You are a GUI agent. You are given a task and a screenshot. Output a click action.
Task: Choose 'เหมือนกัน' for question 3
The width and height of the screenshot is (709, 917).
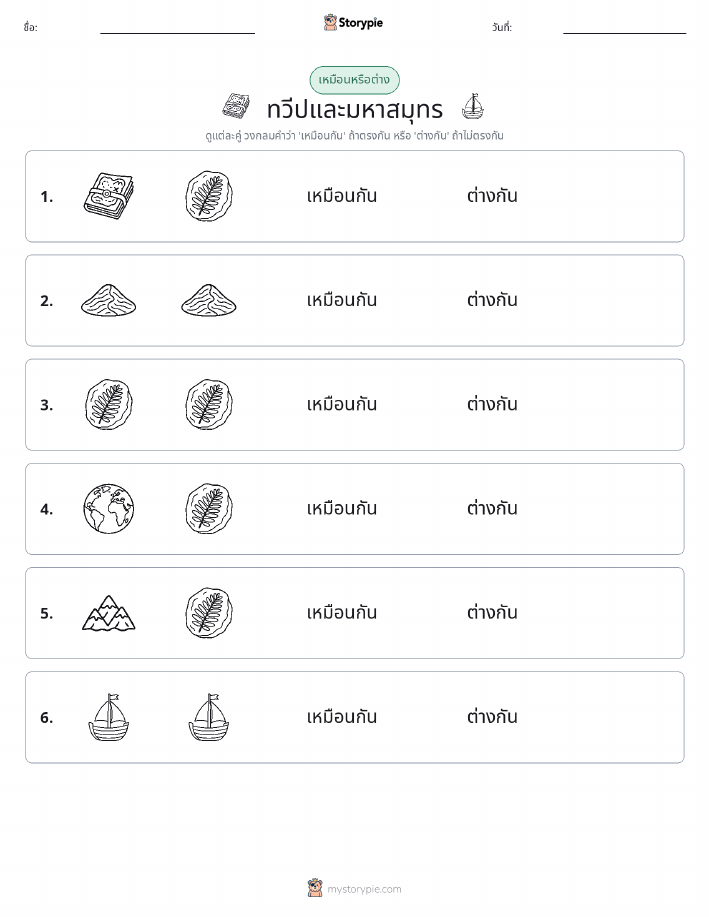[342, 405]
